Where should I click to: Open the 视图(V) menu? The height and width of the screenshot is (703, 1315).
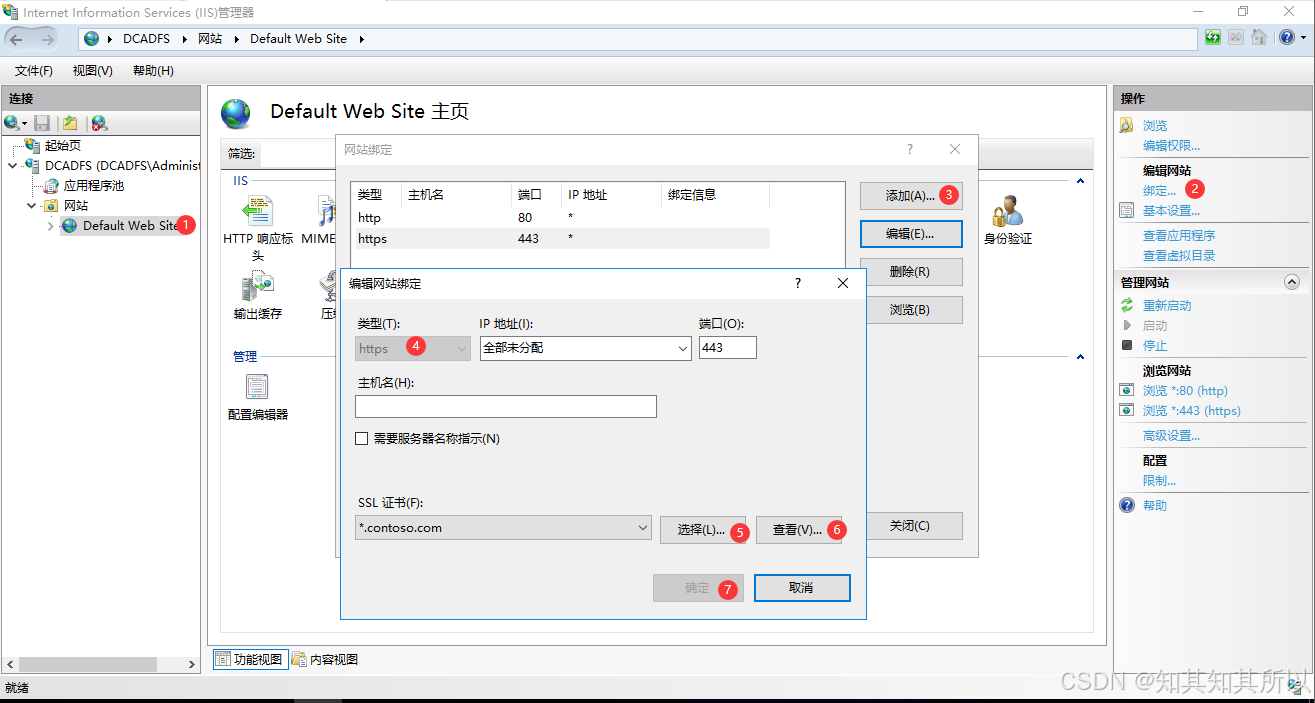coord(92,71)
